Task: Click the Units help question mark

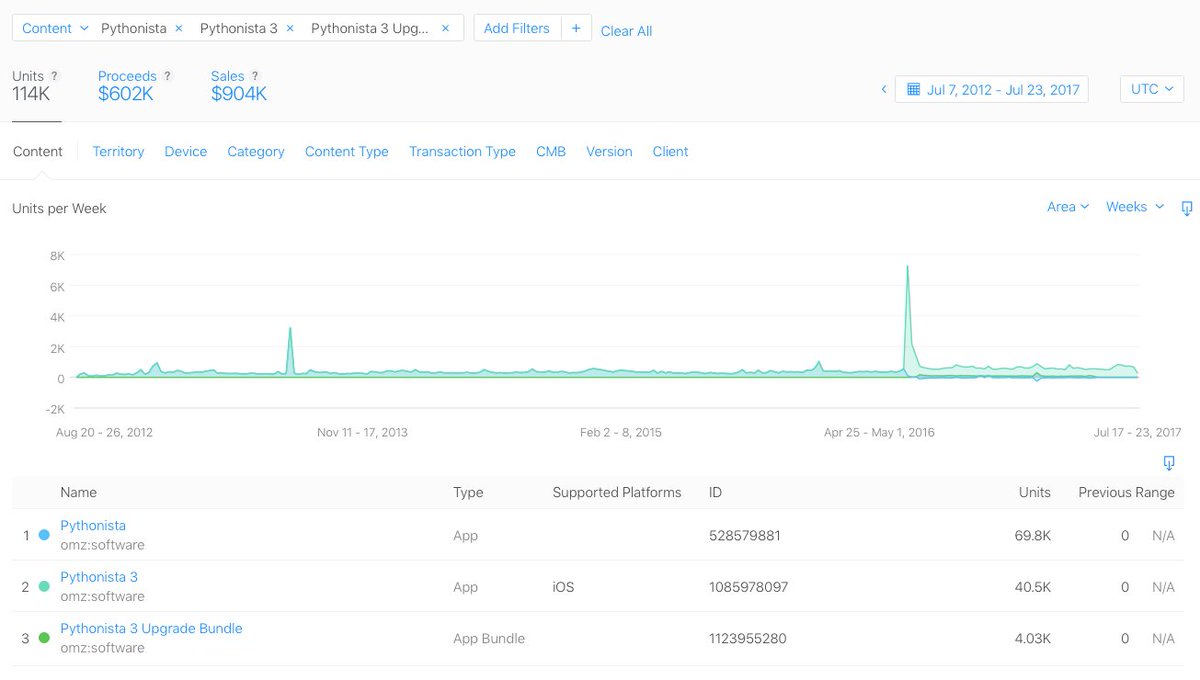Action: click(x=54, y=76)
